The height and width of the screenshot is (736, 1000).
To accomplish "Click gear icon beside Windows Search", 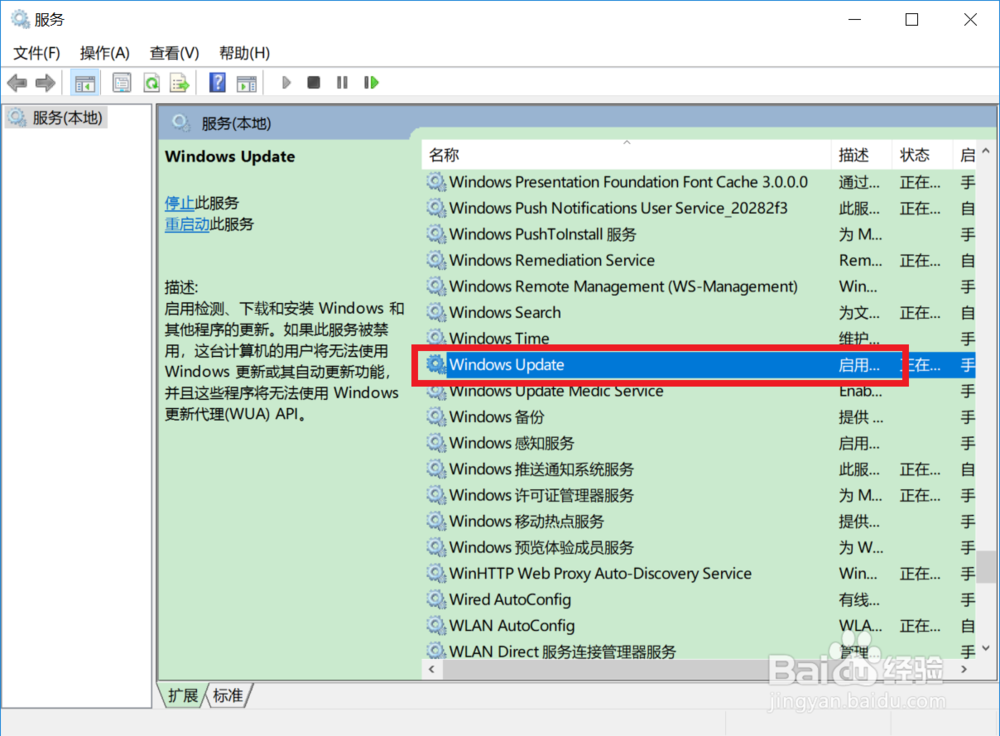I will 436,312.
